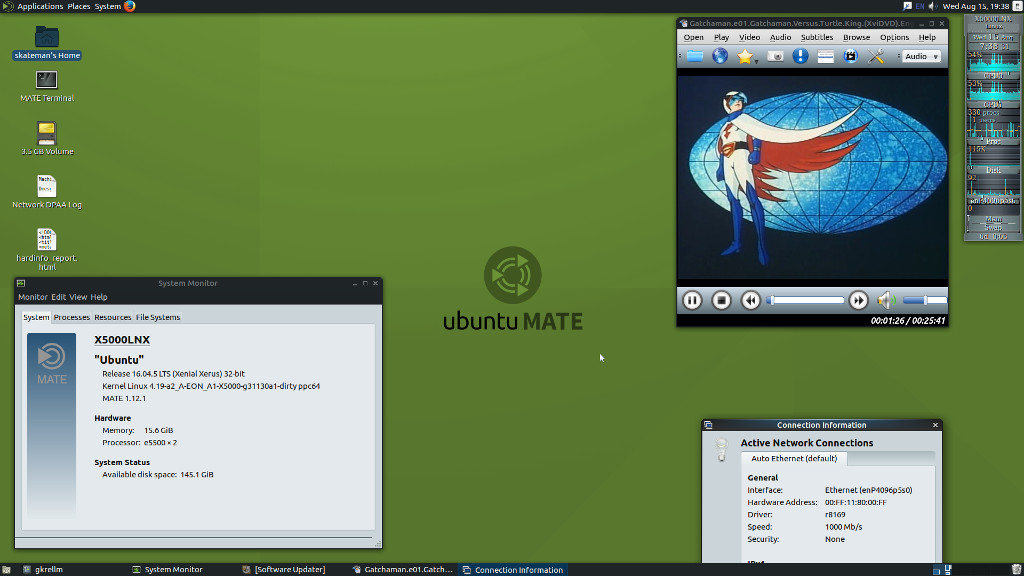The height and width of the screenshot is (576, 1024).
Task: Pause the video playback
Action: point(692,300)
